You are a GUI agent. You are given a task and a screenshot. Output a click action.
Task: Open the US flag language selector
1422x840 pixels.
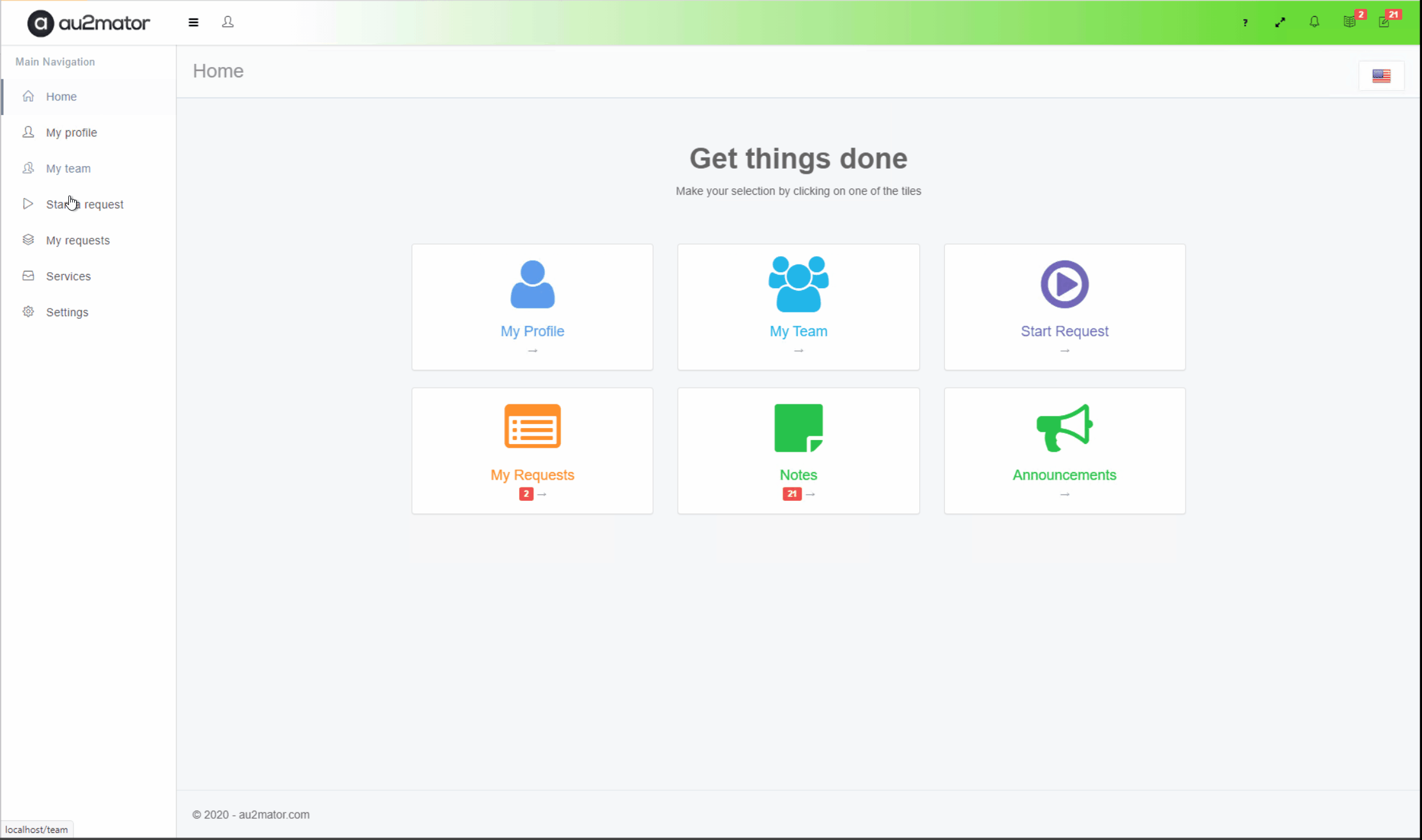(x=1381, y=76)
